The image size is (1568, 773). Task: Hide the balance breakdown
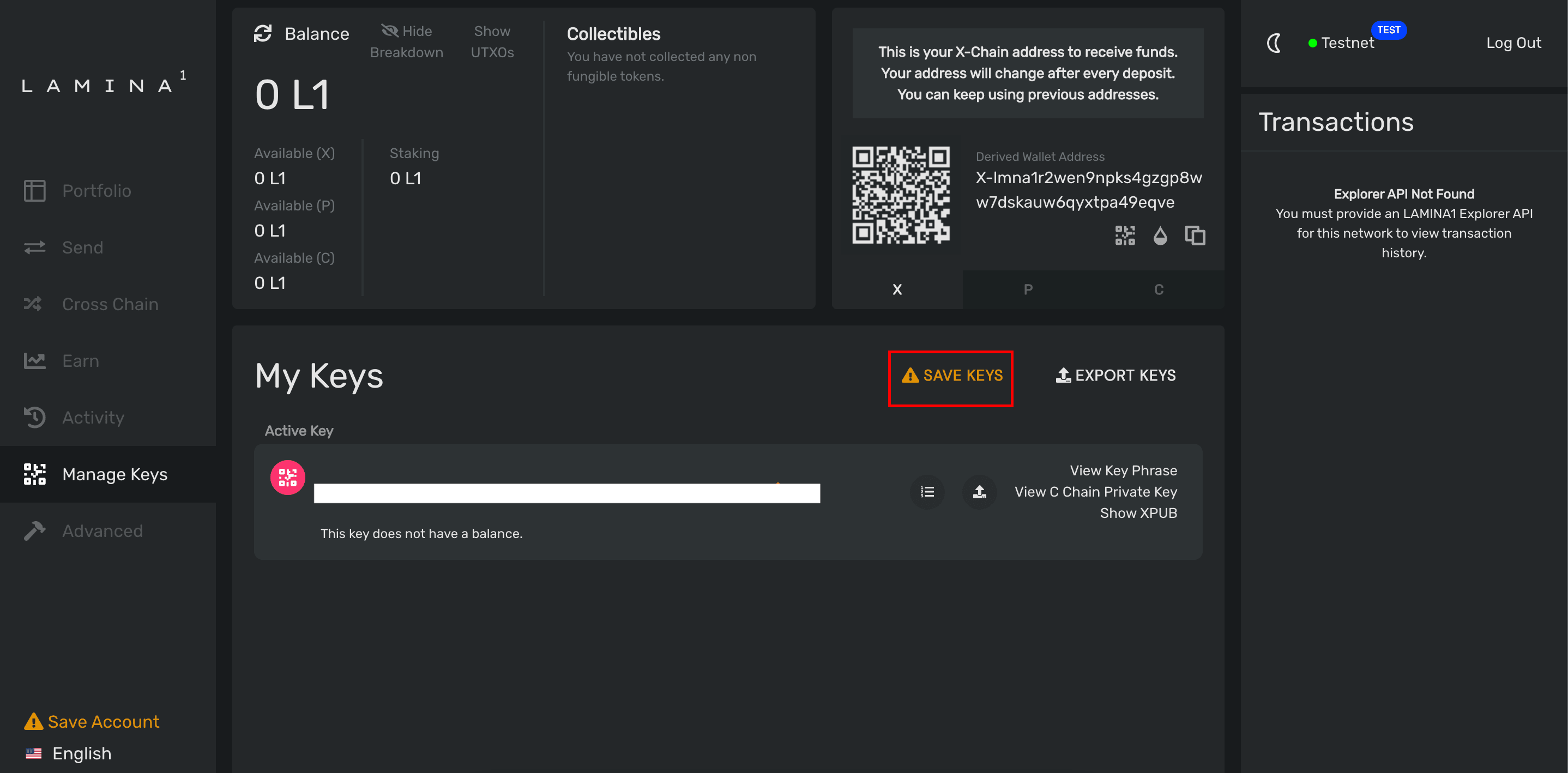point(407,41)
